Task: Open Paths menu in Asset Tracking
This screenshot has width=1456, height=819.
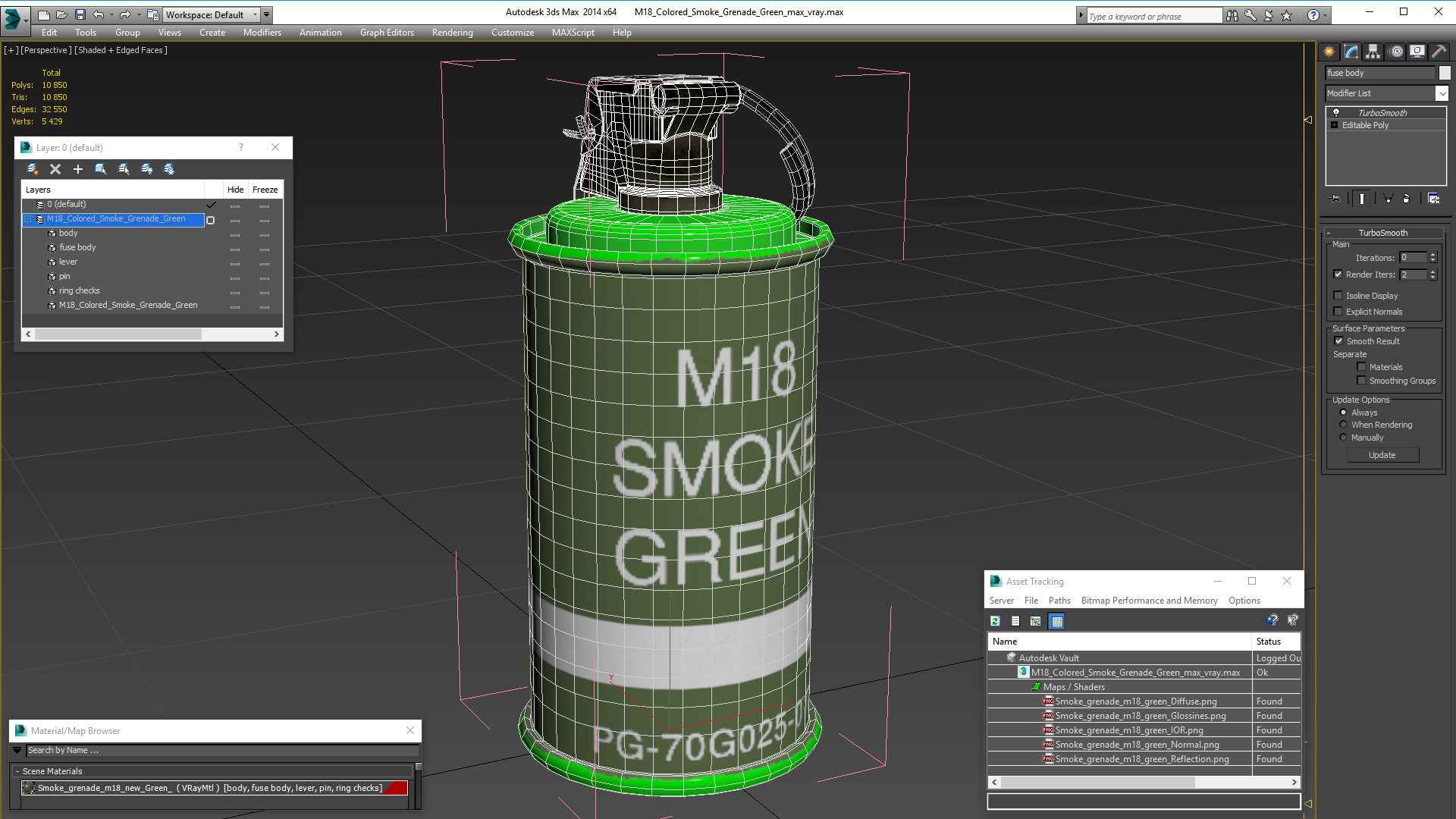Action: pos(1059,601)
